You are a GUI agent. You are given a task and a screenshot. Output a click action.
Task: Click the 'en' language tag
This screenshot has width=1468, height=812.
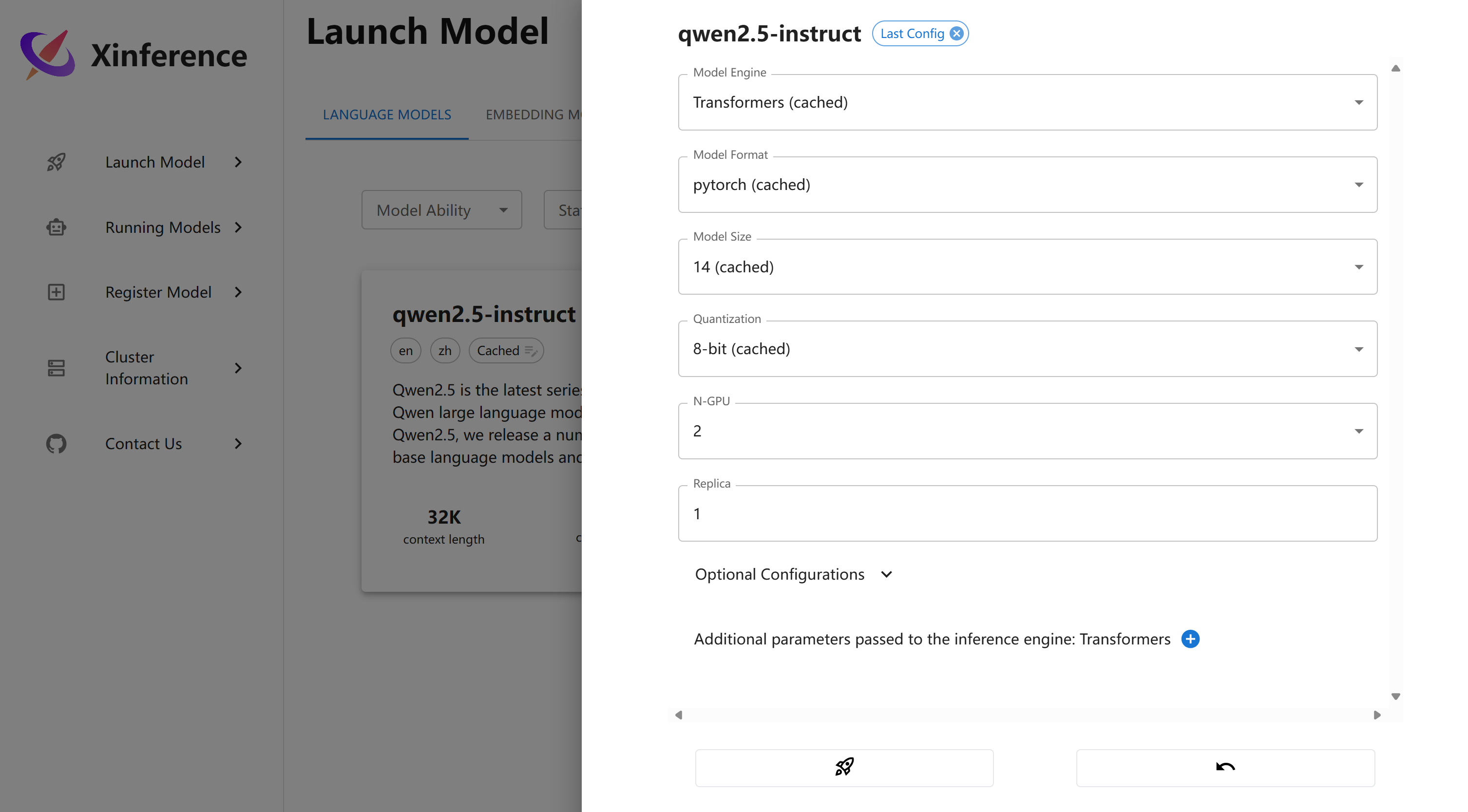406,351
